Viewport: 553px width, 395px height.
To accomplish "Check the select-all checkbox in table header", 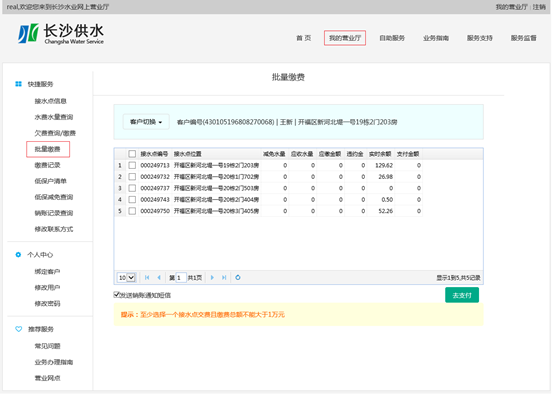I will 132,154.
